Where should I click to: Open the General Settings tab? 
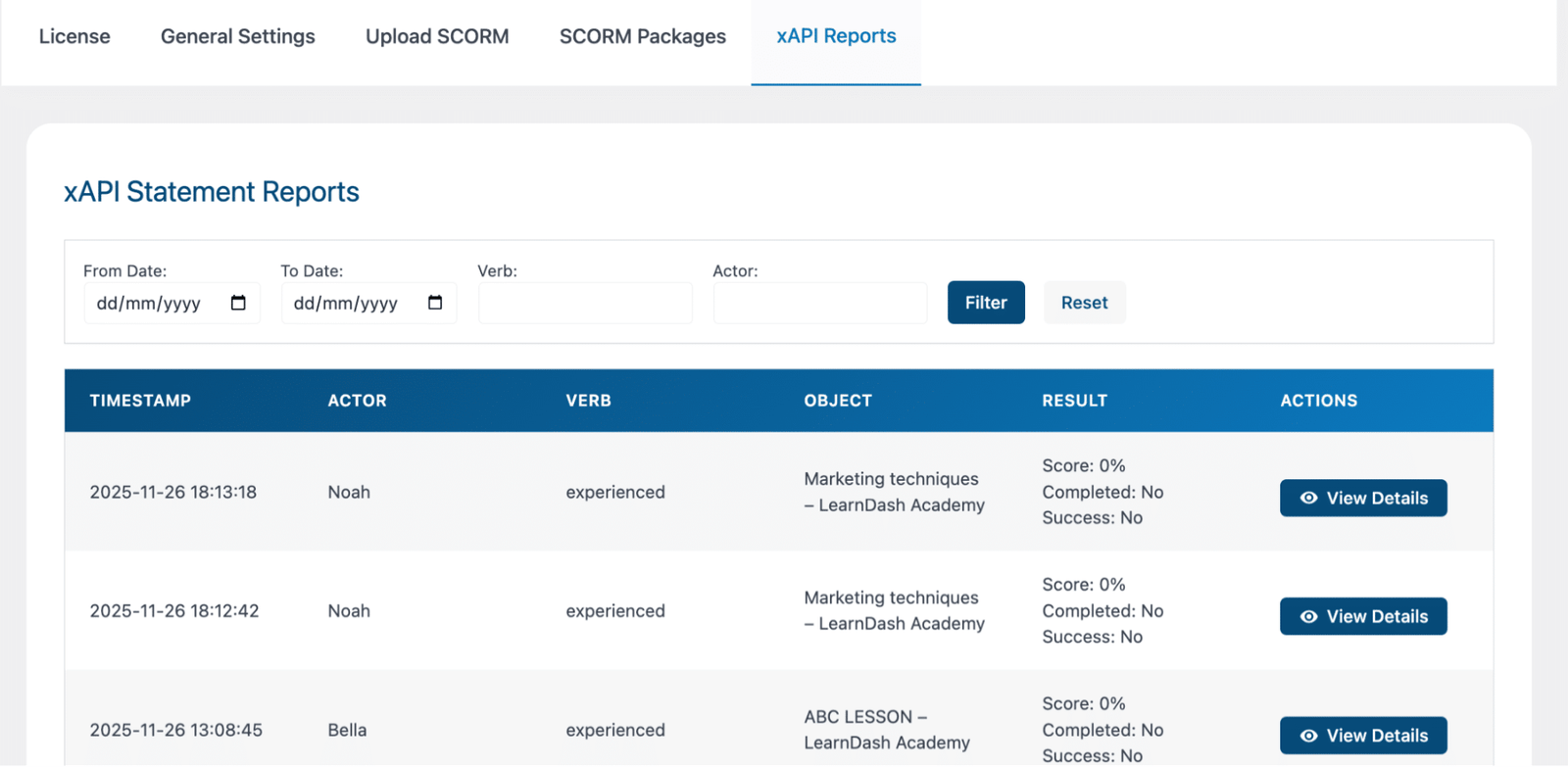(x=238, y=36)
